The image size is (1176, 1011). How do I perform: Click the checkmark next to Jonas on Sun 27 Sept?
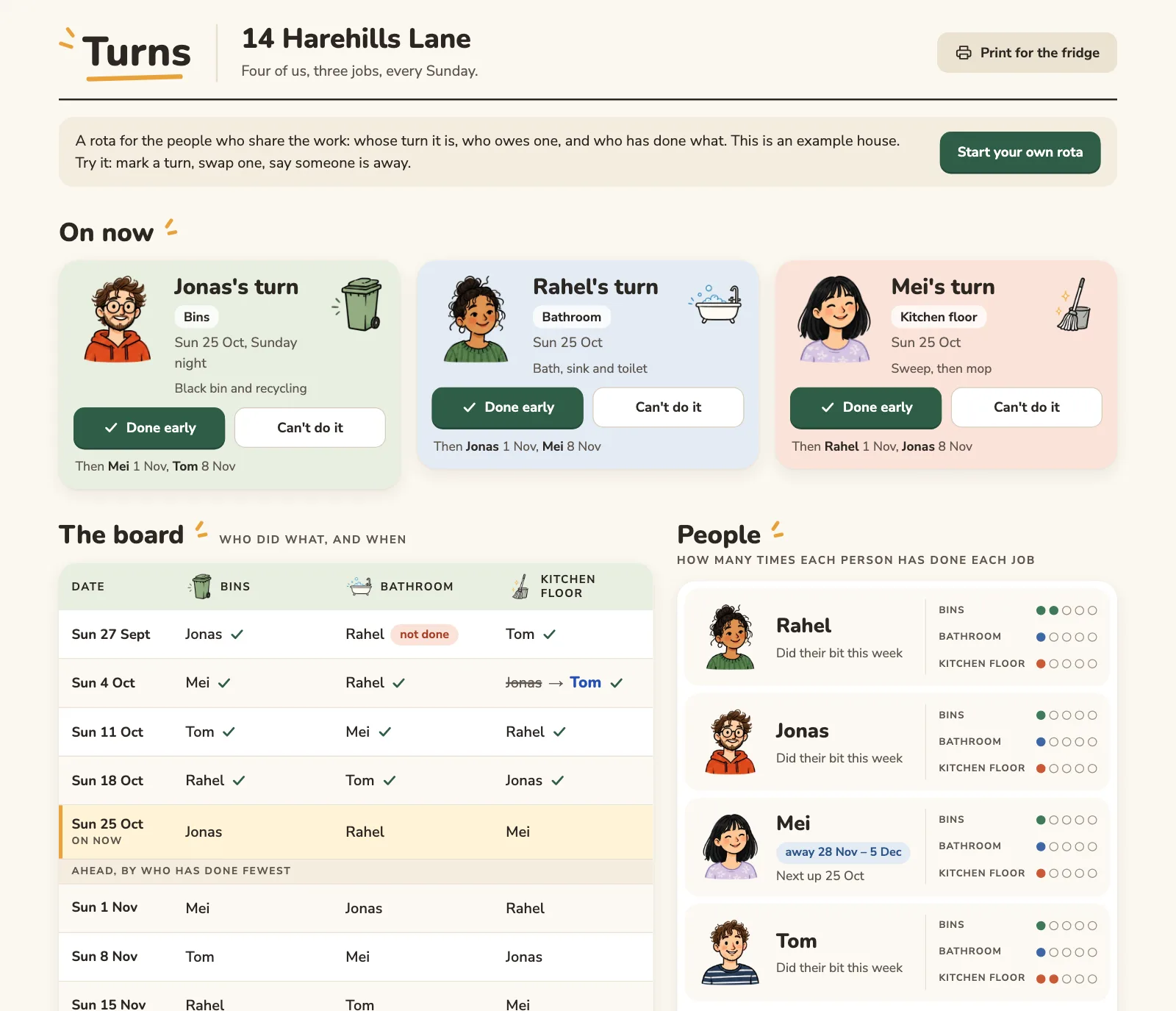[237, 634]
